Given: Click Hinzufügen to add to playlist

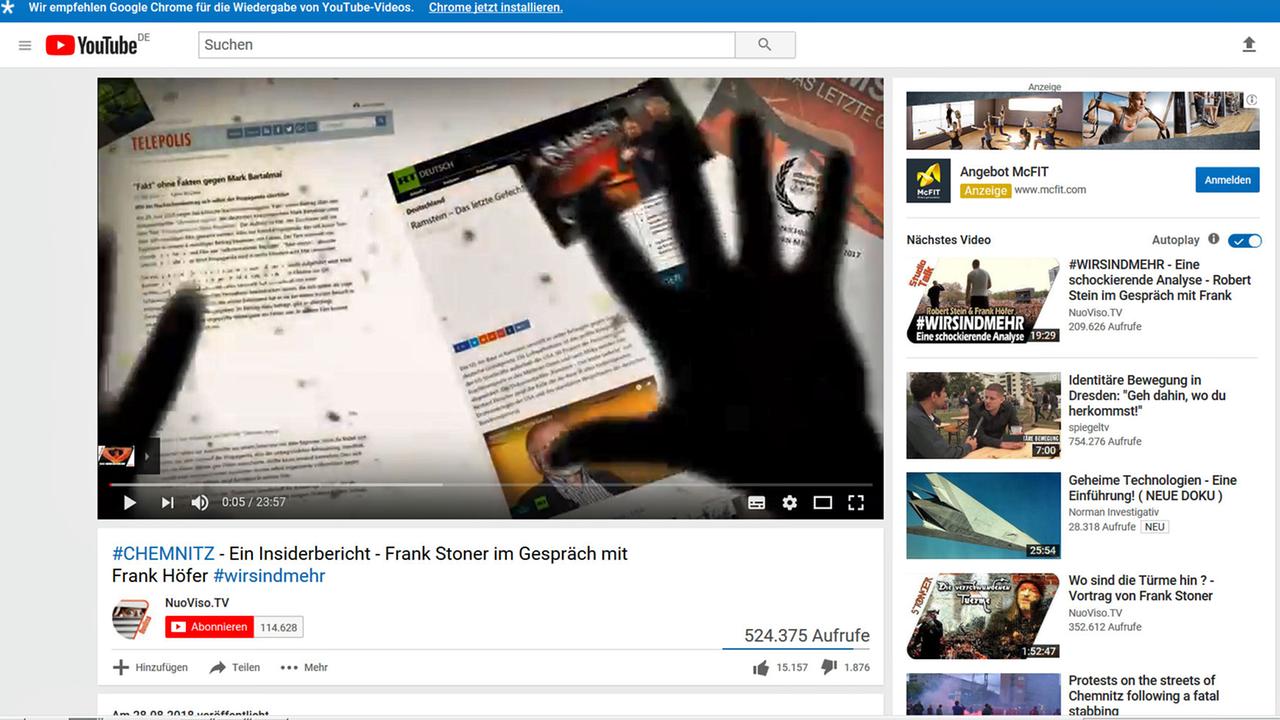Looking at the screenshot, I should click(x=150, y=667).
